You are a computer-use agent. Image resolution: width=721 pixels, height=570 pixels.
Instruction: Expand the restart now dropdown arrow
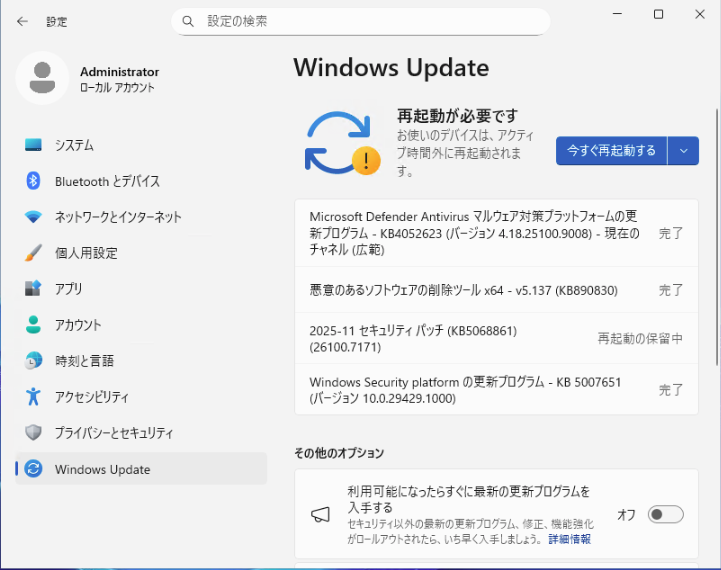click(683, 151)
